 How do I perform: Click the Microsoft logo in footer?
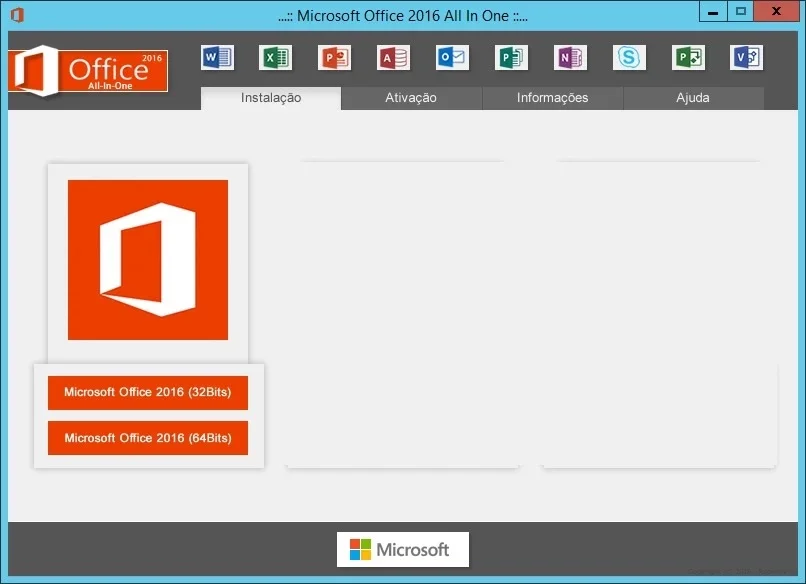[x=403, y=550]
